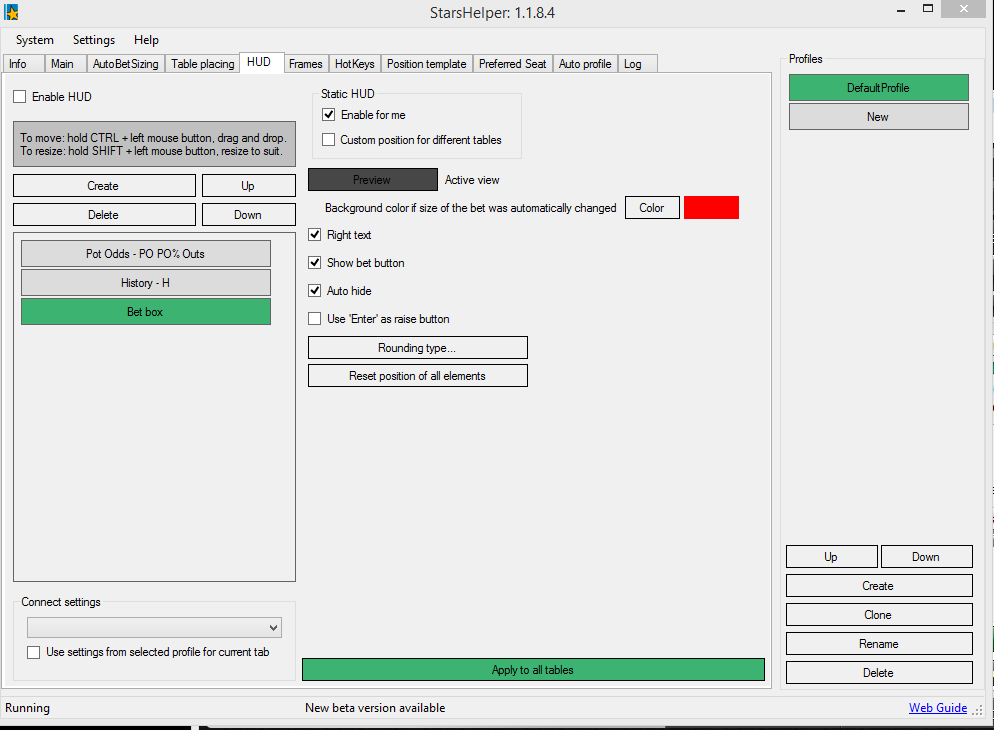Switch to the Log tab
994x730 pixels.
(637, 64)
